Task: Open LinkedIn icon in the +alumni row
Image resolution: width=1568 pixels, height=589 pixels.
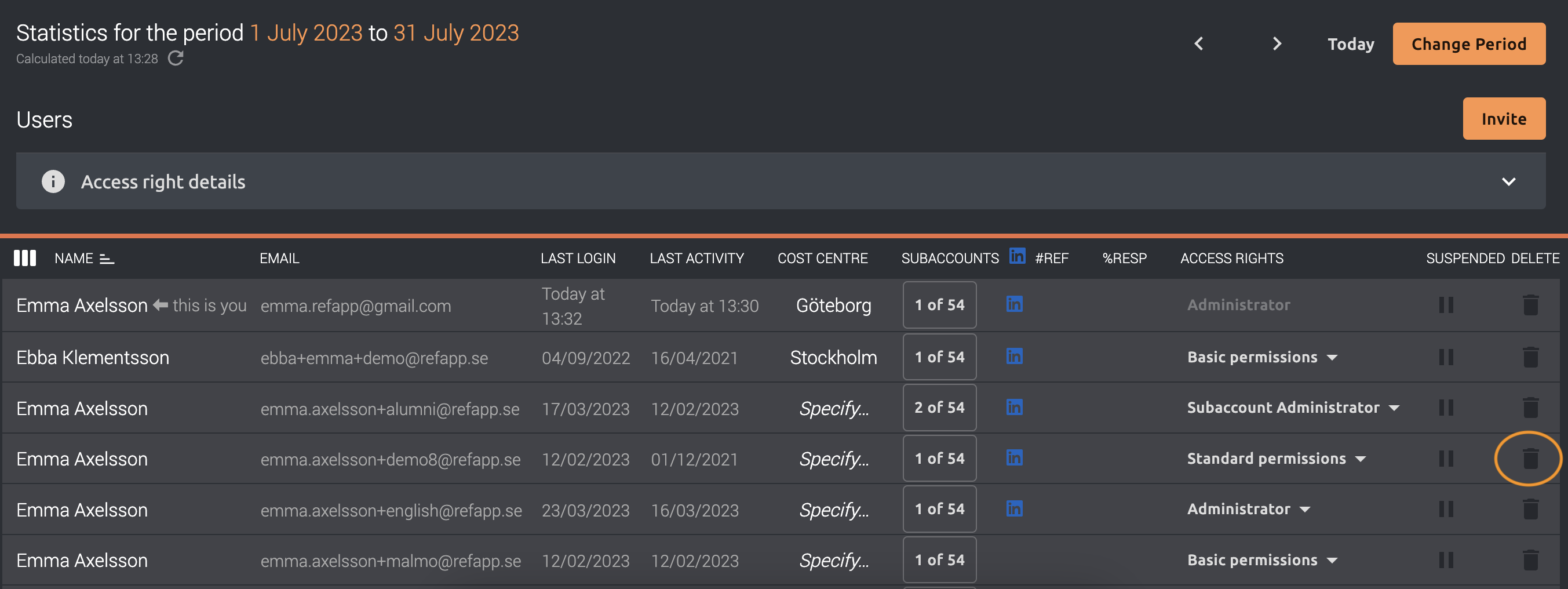Action: pos(1014,407)
